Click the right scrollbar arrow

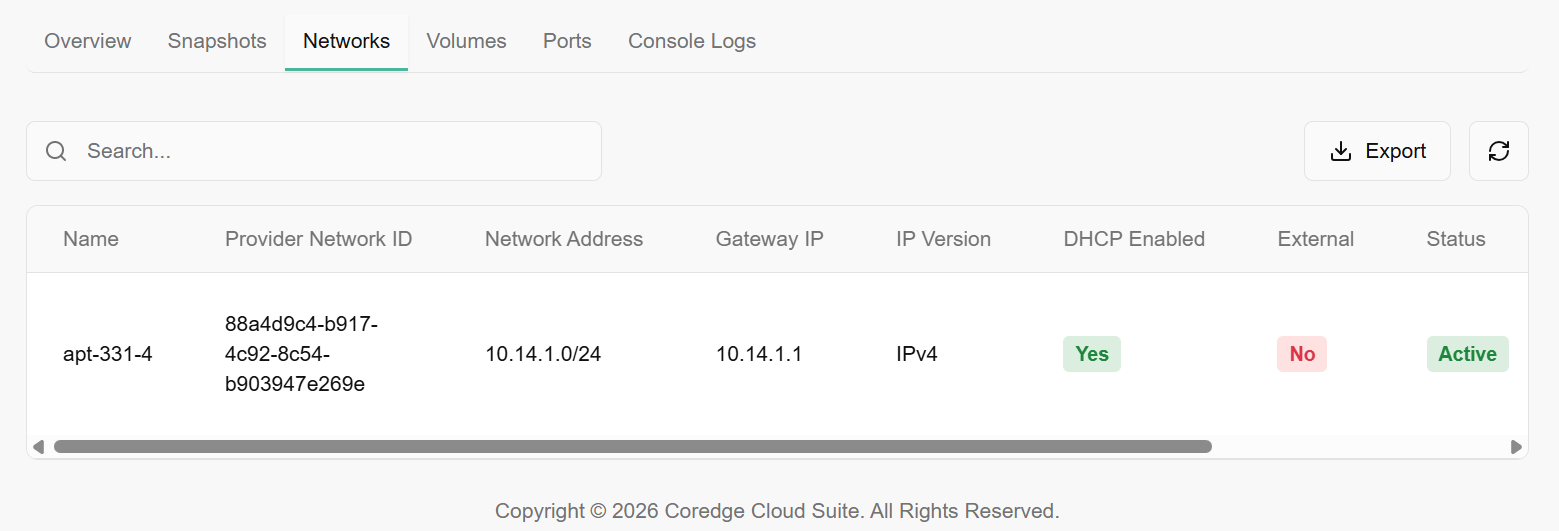1516,447
